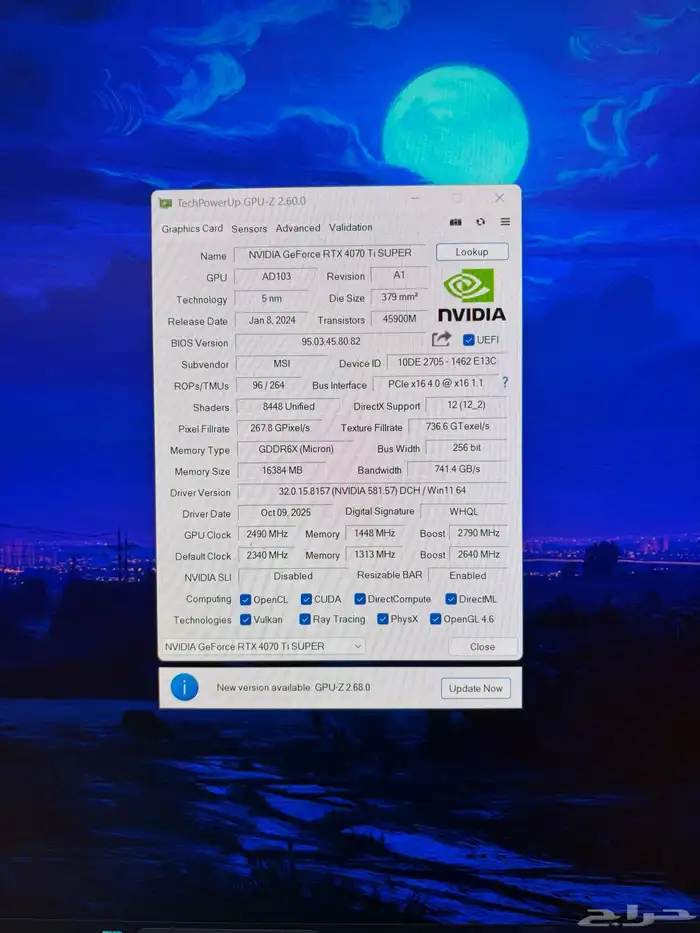This screenshot has width=700, height=933.
Task: Click the Driver Date value Oct 09, 2025
Action: coord(286,512)
